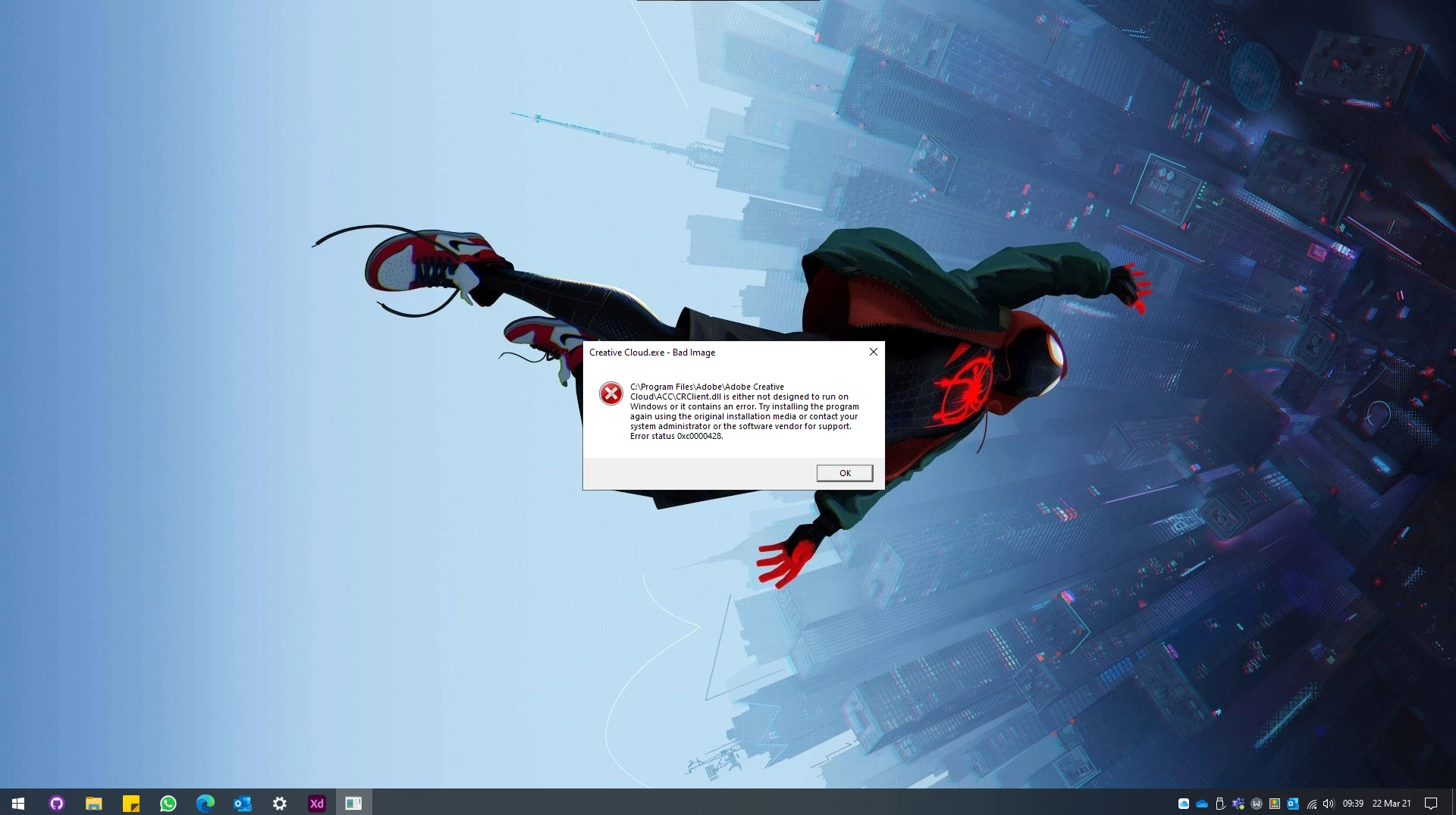Click Safely Remove Hardware USB icon
1456x815 pixels.
point(1219,804)
